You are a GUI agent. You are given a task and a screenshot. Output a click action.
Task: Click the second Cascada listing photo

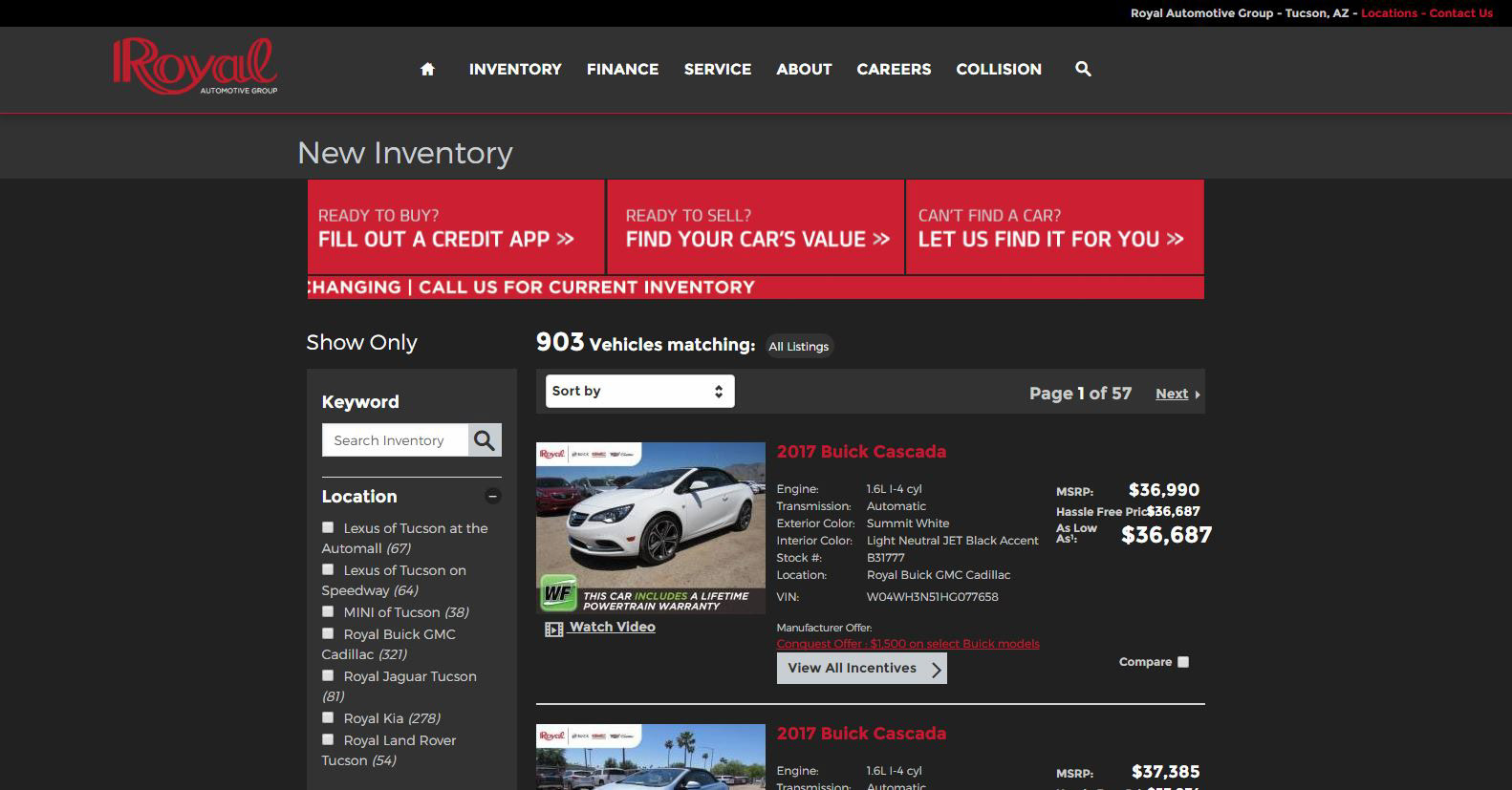[651, 757]
